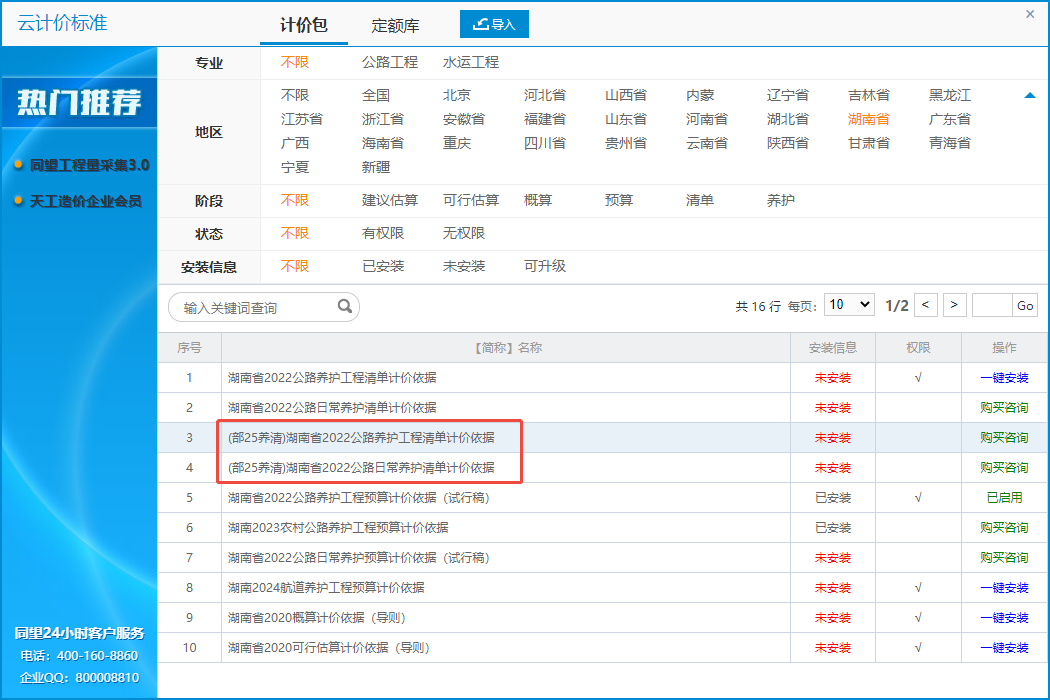This screenshot has width=1050, height=700.
Task: Choose 预算 stage filter
Action: pyautogui.click(x=619, y=200)
